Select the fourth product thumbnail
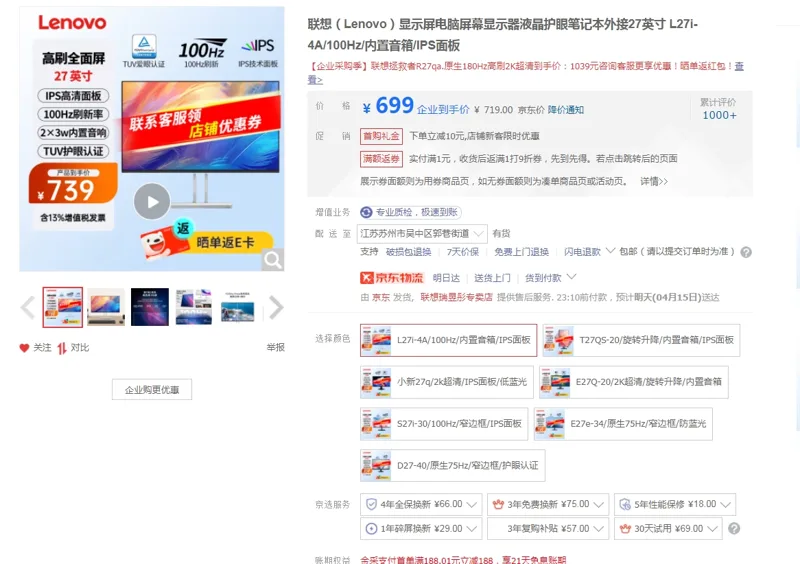 tap(194, 307)
